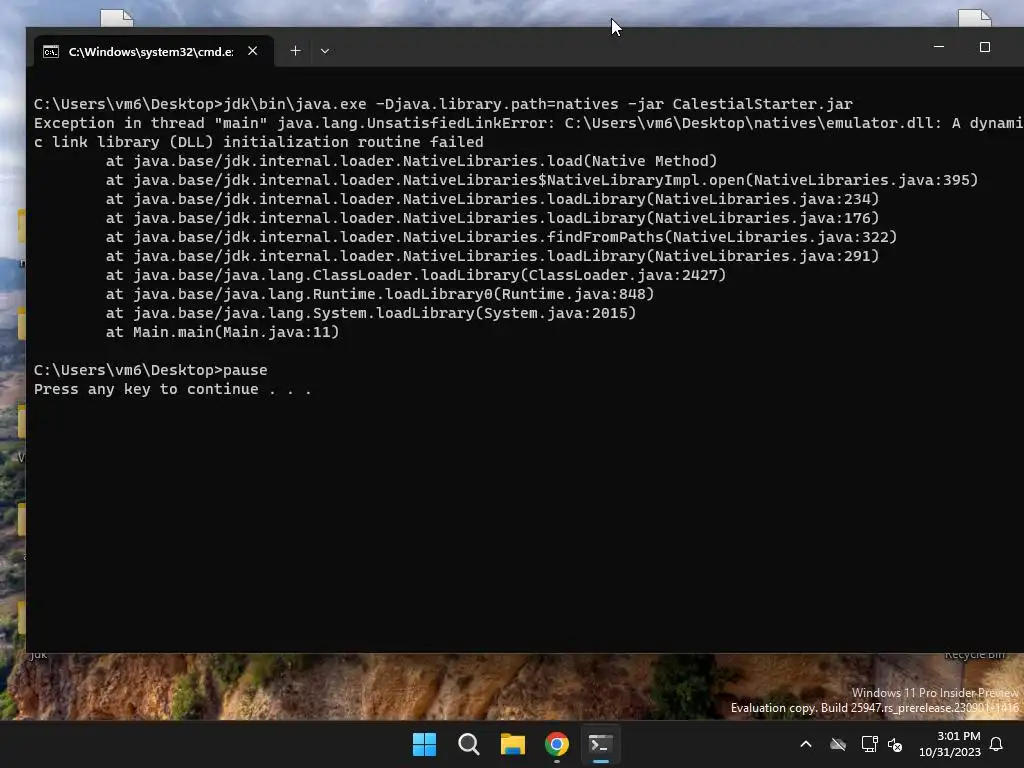The height and width of the screenshot is (768, 1024).
Task: Click the java.exe command line text
Action: [443, 104]
